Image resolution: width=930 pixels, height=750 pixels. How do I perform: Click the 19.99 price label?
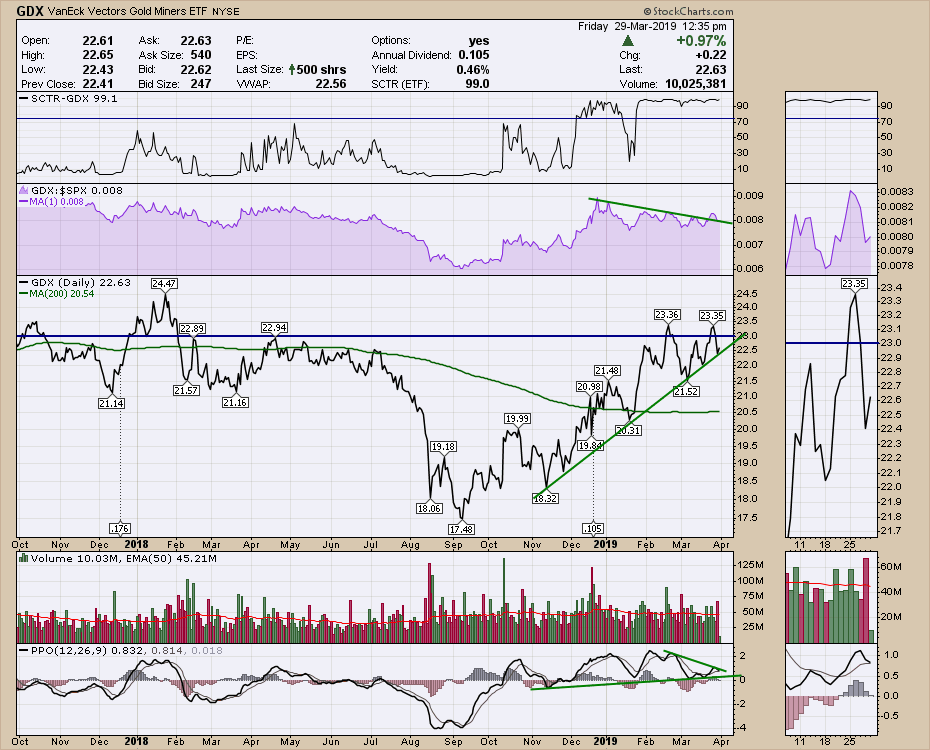517,419
